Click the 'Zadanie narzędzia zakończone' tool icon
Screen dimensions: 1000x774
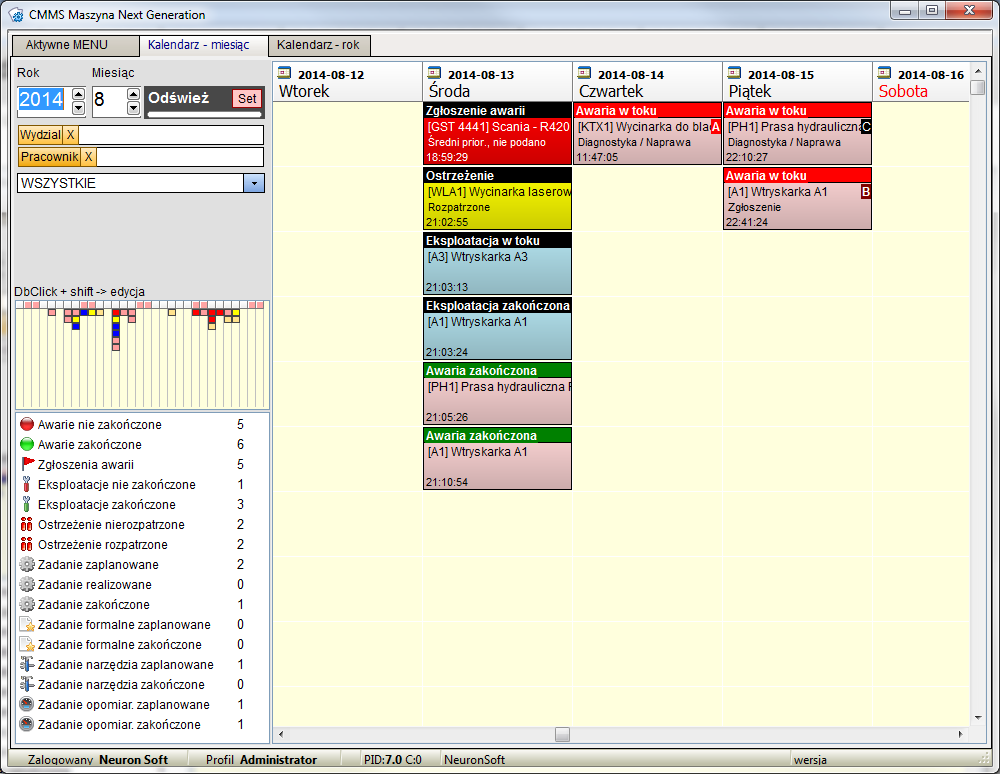27,684
